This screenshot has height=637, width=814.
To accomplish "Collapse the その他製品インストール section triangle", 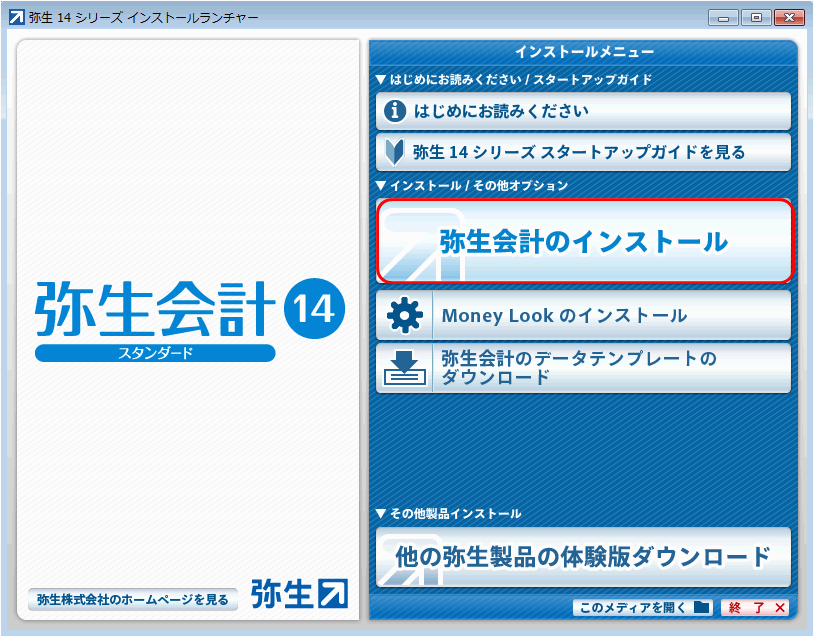I will [381, 513].
